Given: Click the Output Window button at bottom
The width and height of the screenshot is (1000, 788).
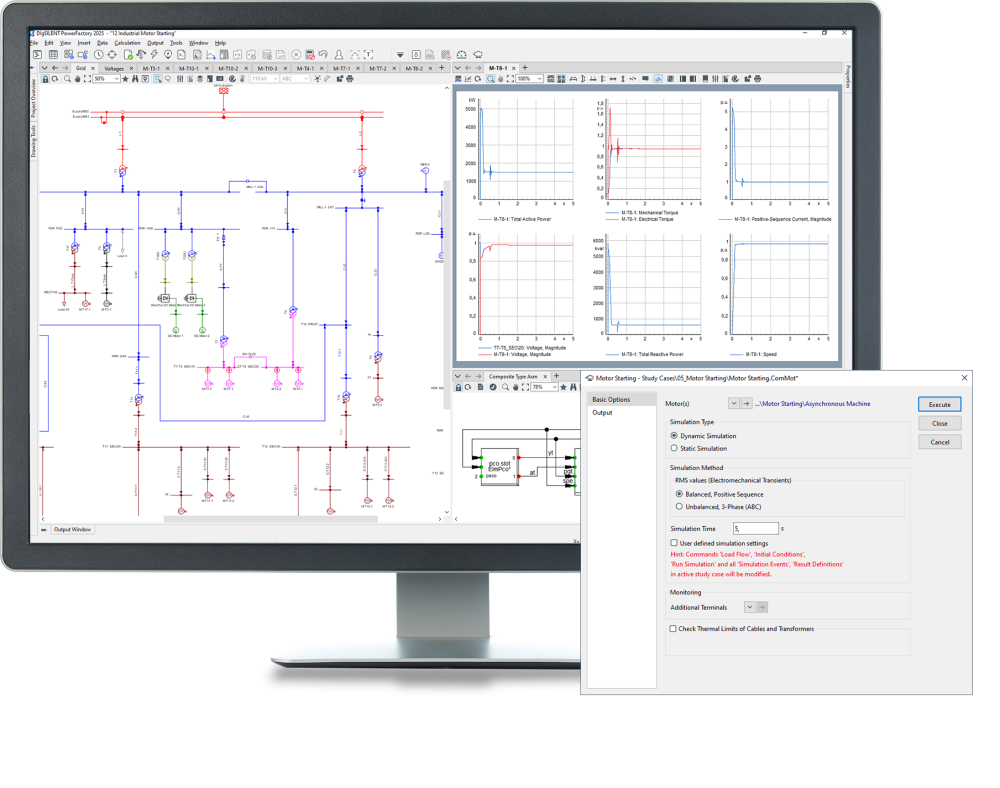Looking at the screenshot, I should pos(72,530).
